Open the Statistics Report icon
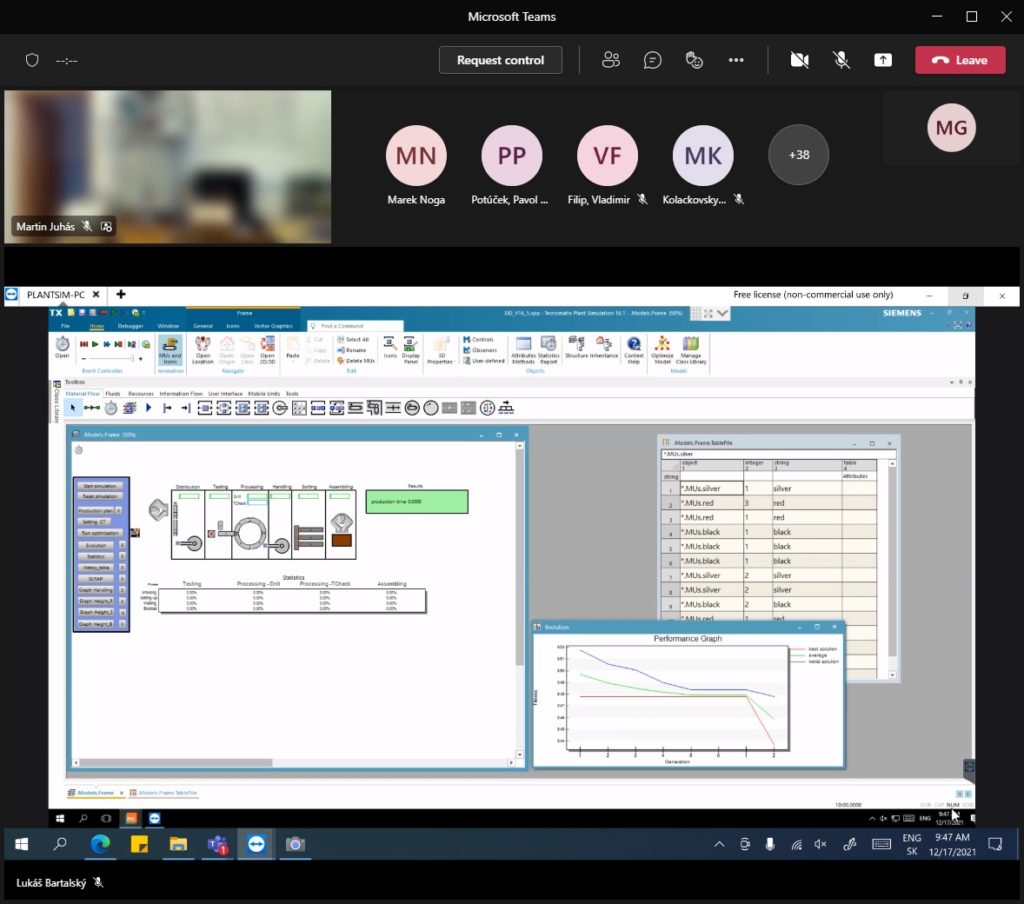Viewport: 1024px width, 904px height. point(549,349)
